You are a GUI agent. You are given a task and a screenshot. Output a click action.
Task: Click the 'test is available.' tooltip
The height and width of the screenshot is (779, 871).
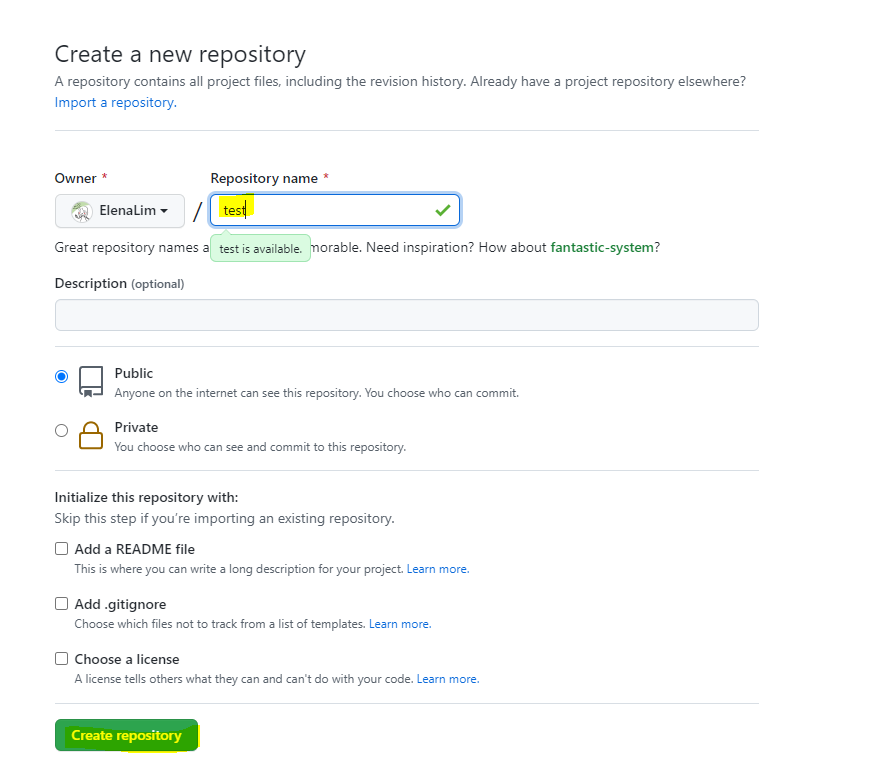261,249
